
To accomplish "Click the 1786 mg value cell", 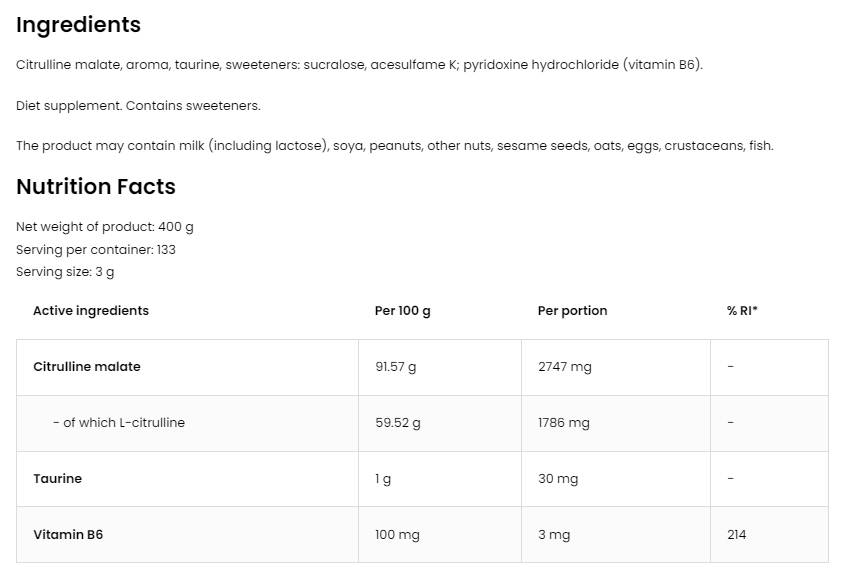I will (x=564, y=423).
